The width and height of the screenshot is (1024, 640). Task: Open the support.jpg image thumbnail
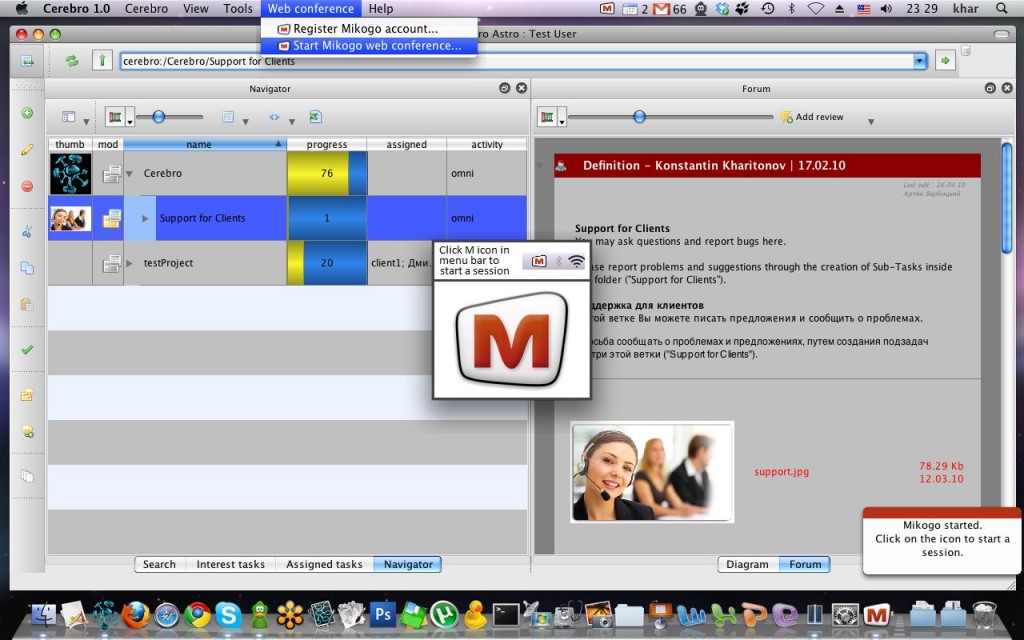pos(652,472)
